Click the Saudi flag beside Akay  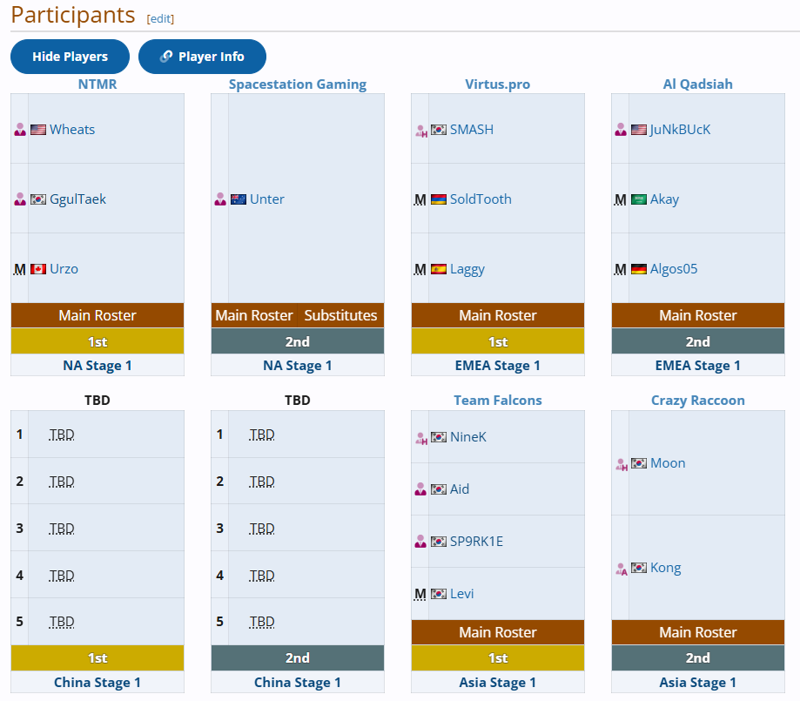(639, 199)
